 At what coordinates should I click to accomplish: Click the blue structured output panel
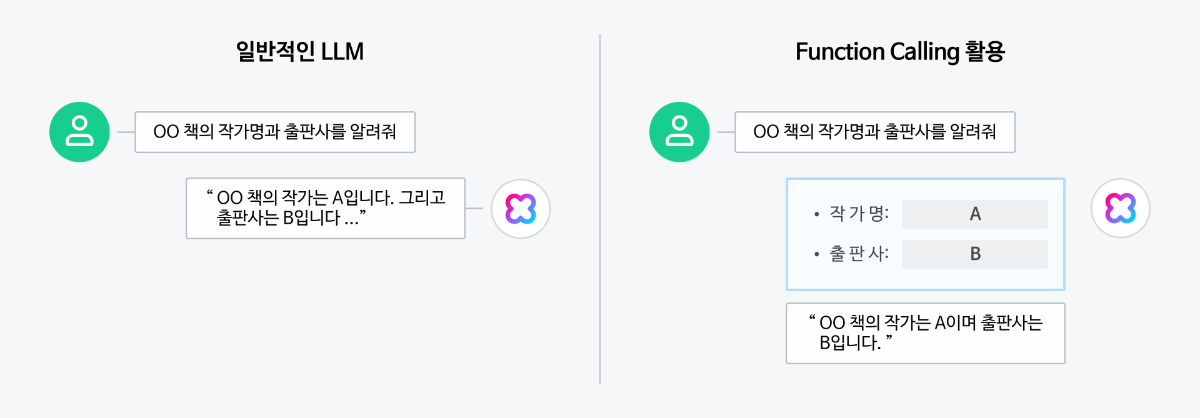(925, 234)
